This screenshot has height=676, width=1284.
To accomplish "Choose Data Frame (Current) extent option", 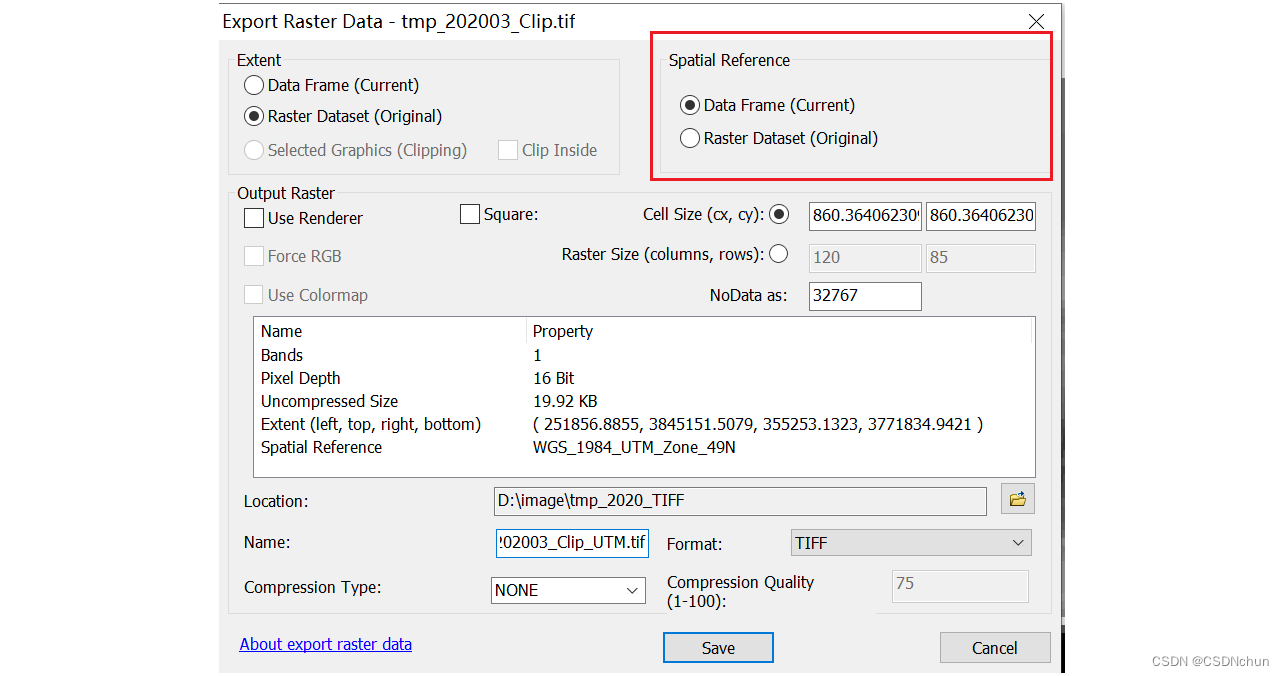I will [x=254, y=85].
